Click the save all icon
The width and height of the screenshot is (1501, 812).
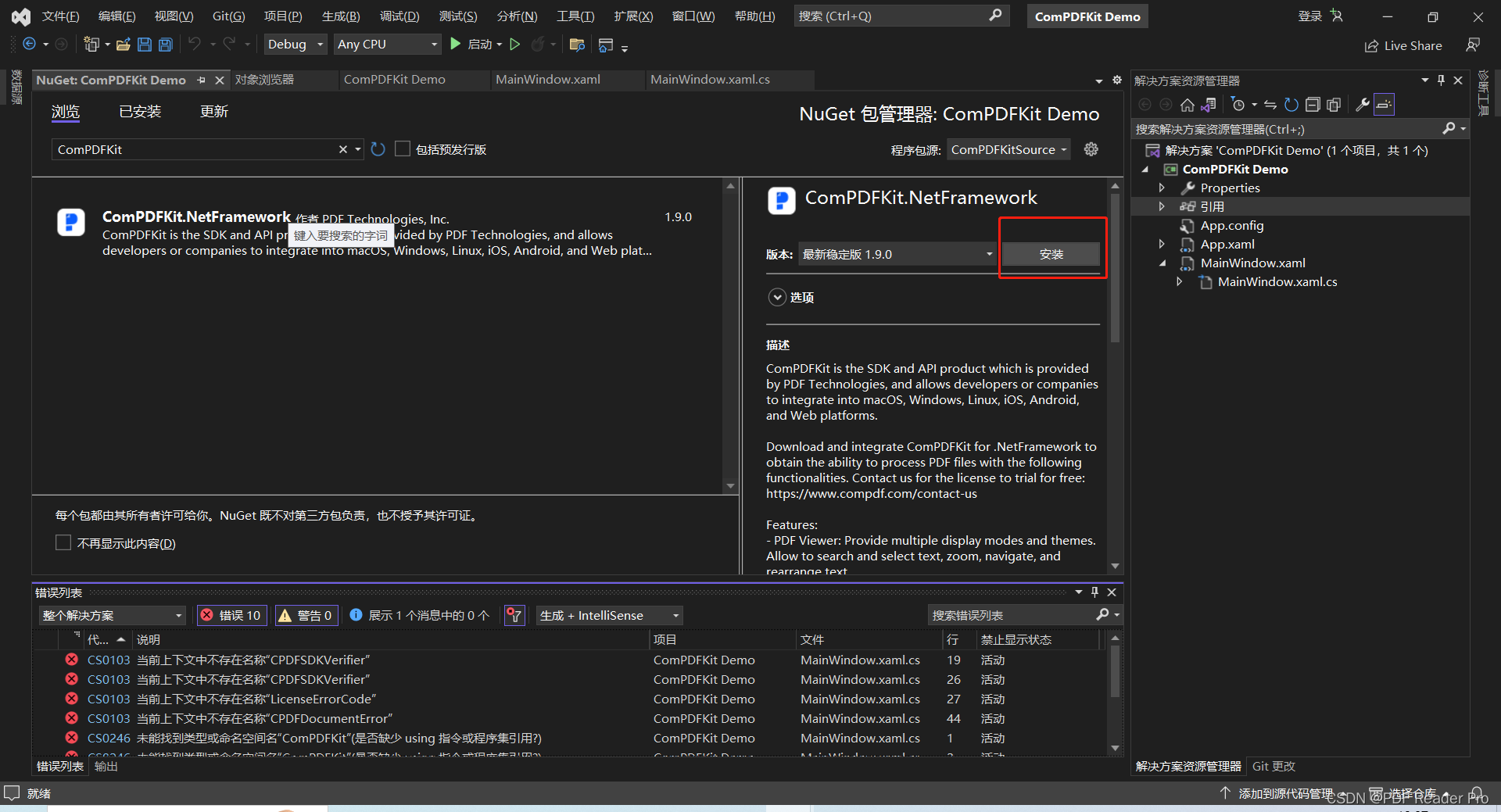point(166,45)
